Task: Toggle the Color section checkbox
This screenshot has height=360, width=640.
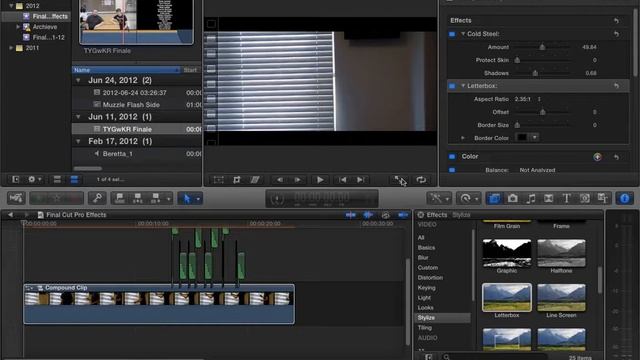Action: coord(452,157)
